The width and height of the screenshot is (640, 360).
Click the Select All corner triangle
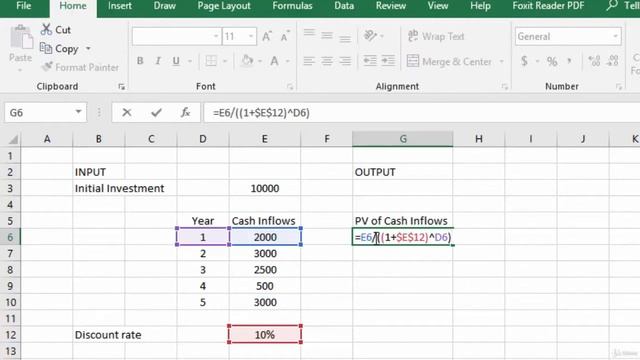click(13, 140)
